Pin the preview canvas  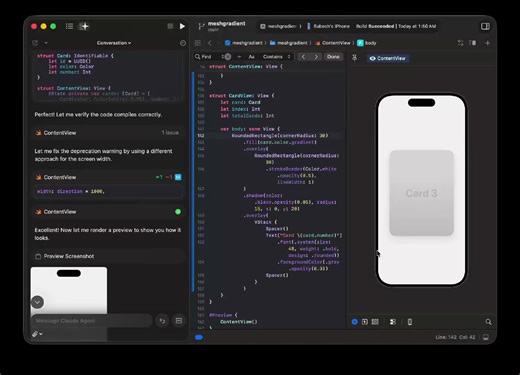tap(354, 58)
